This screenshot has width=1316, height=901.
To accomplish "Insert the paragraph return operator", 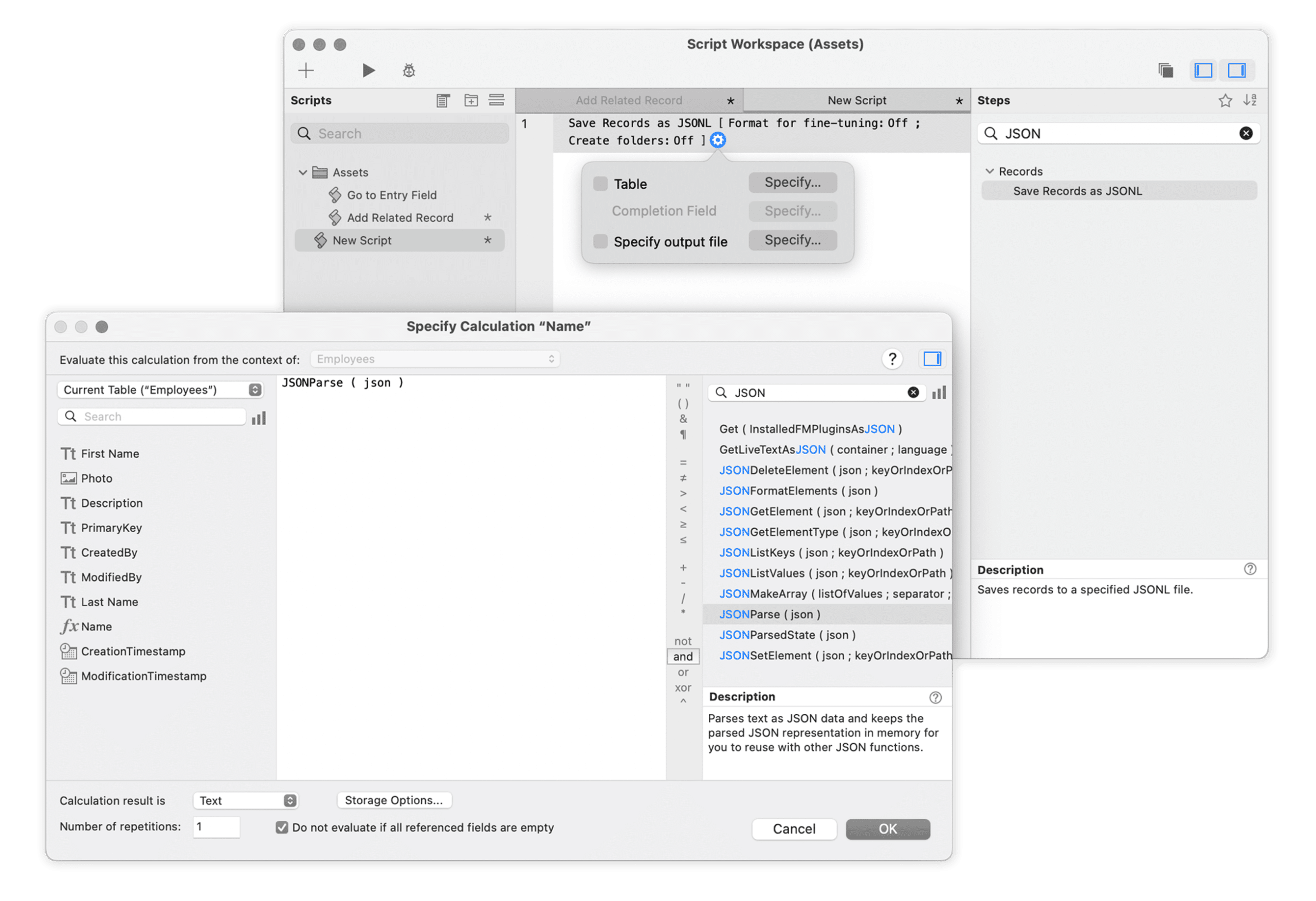I will [683, 435].
